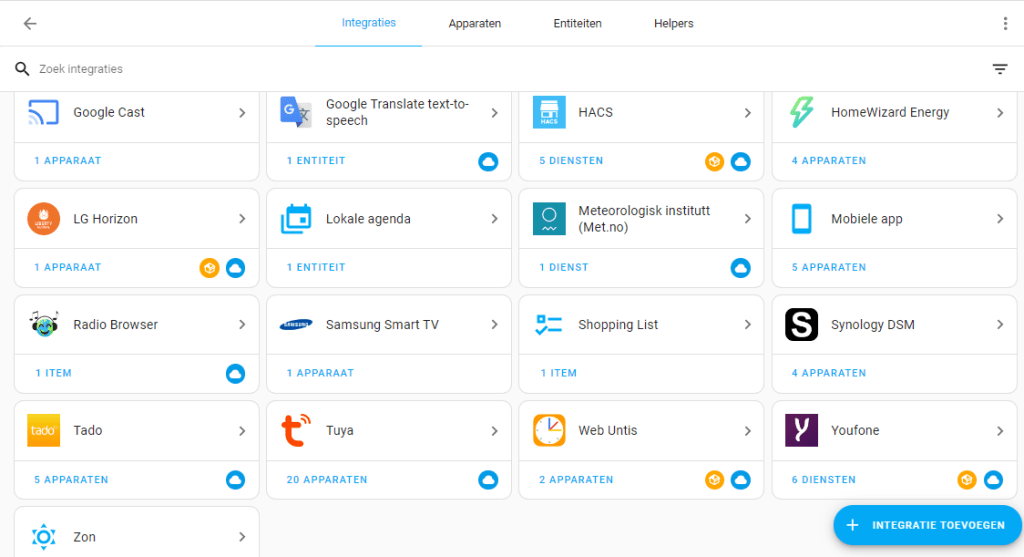Expand the Samsung Smart TV chevron

coord(494,325)
